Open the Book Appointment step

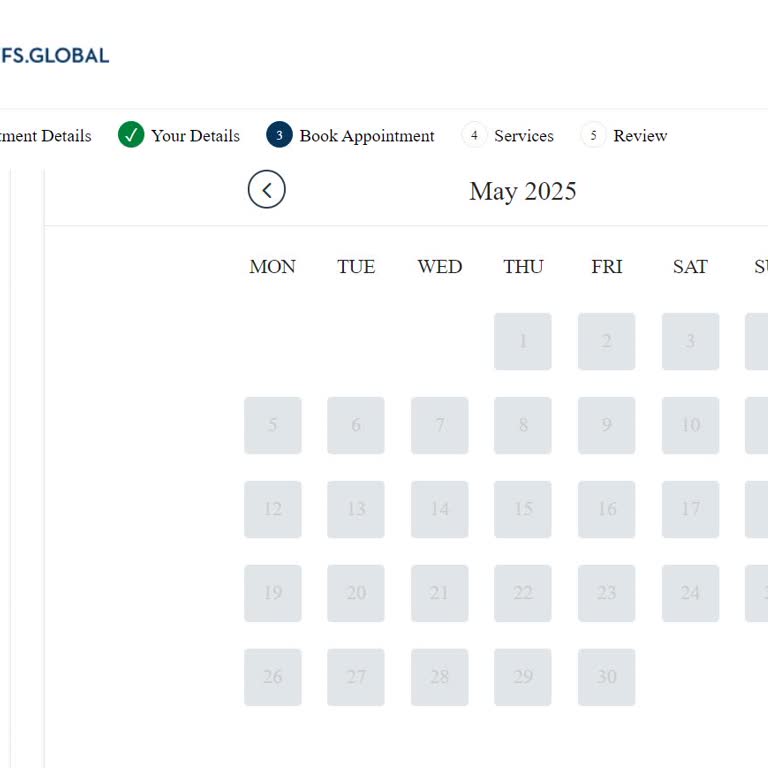pyautogui.click(x=367, y=136)
